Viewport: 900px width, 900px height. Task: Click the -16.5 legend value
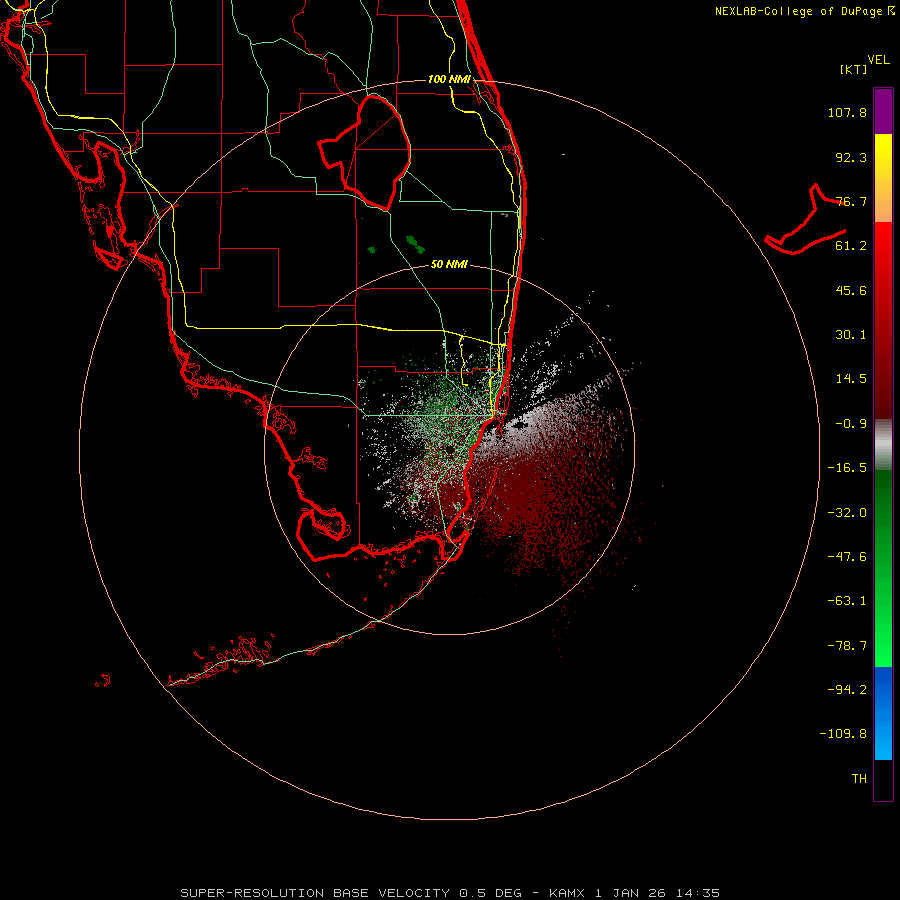(x=847, y=468)
